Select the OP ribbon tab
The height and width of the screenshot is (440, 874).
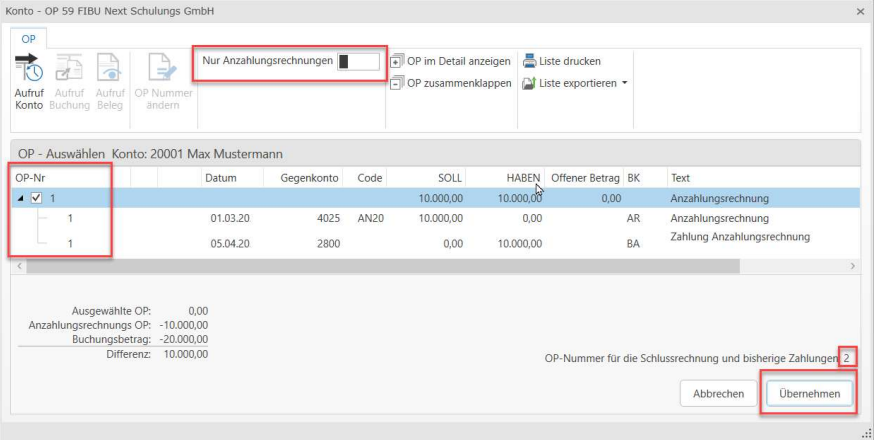pyautogui.click(x=28, y=37)
